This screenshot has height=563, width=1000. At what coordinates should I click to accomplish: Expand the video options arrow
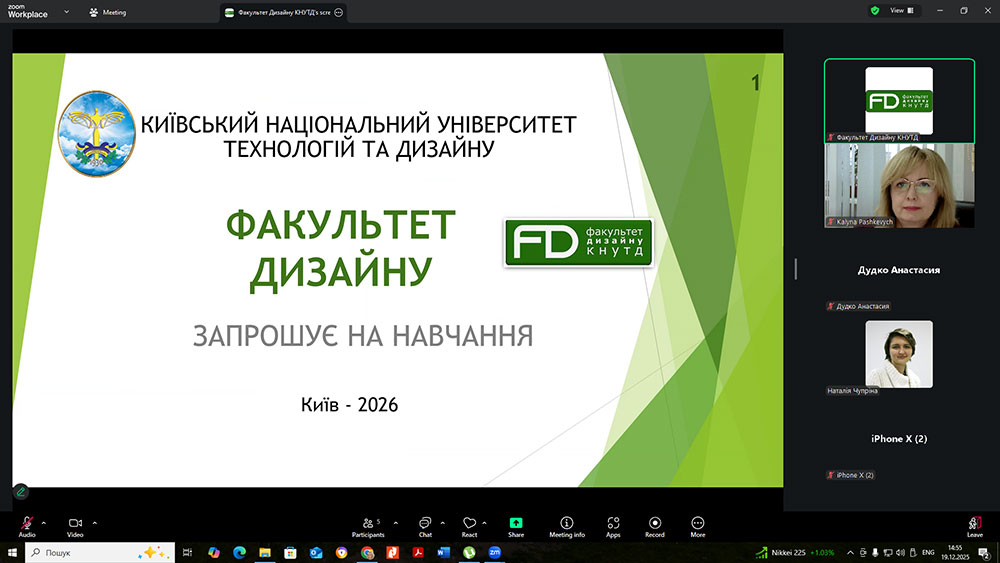click(95, 522)
